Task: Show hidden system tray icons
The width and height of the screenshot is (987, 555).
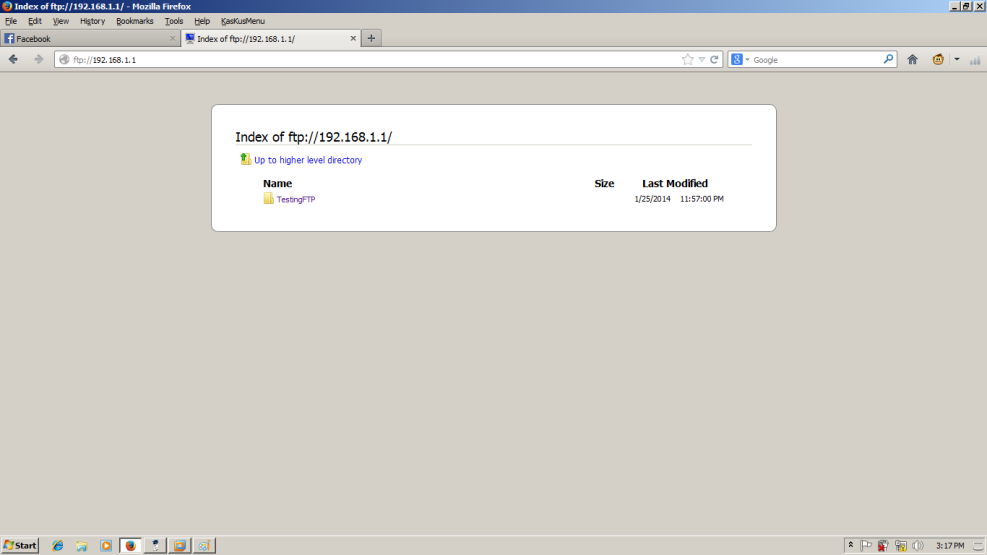Action: click(850, 546)
